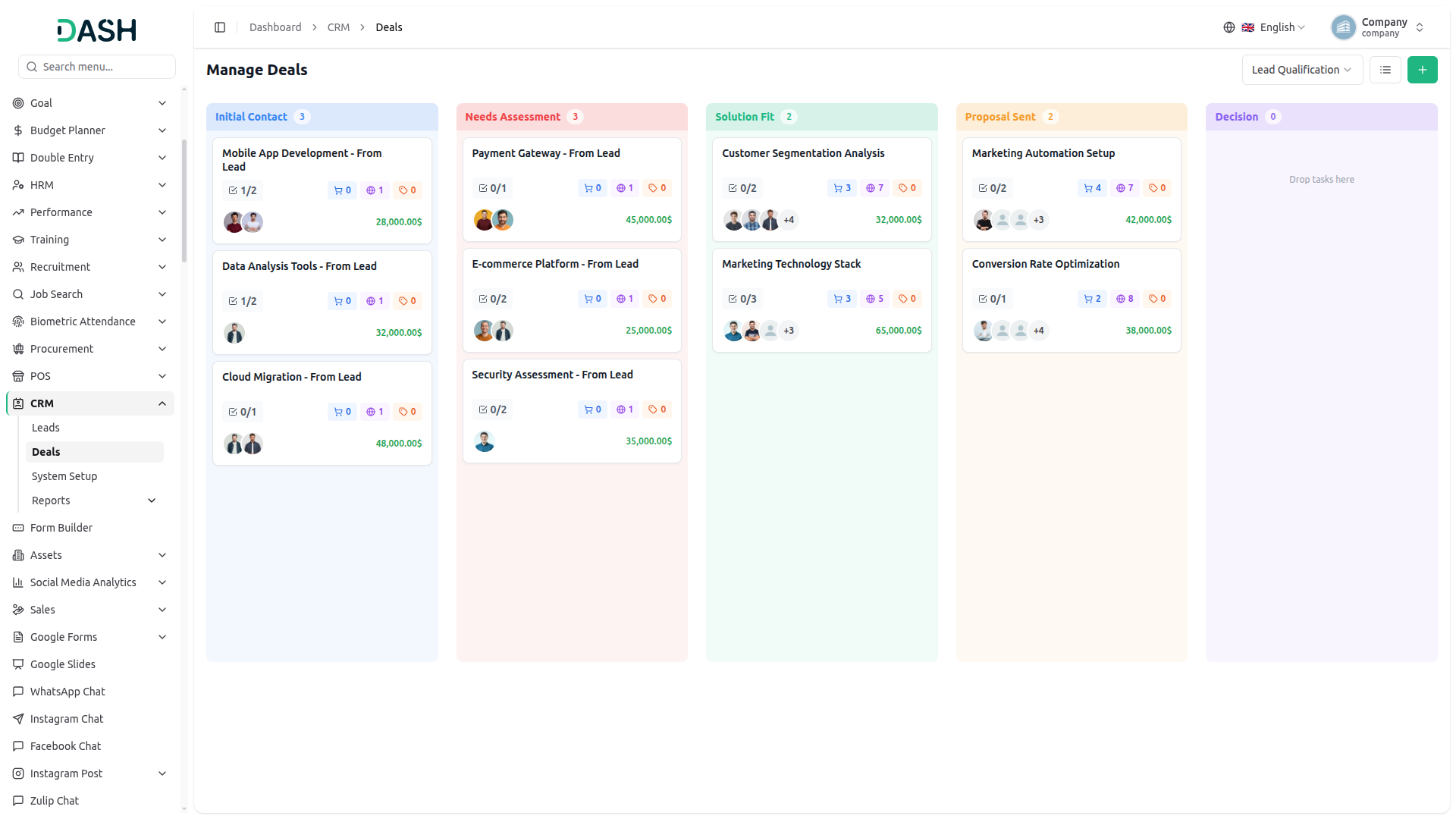The height and width of the screenshot is (819, 1456).
Task: Click the Instagram Chat send icon
Action: point(18,719)
